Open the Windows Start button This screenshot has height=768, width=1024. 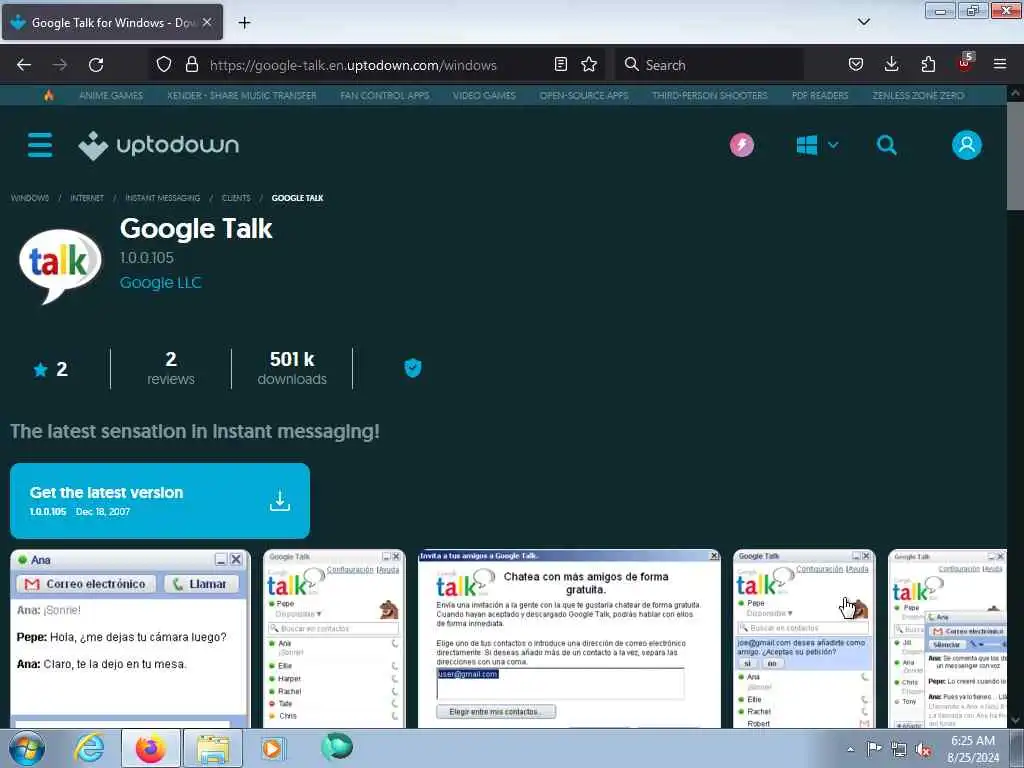[26, 748]
